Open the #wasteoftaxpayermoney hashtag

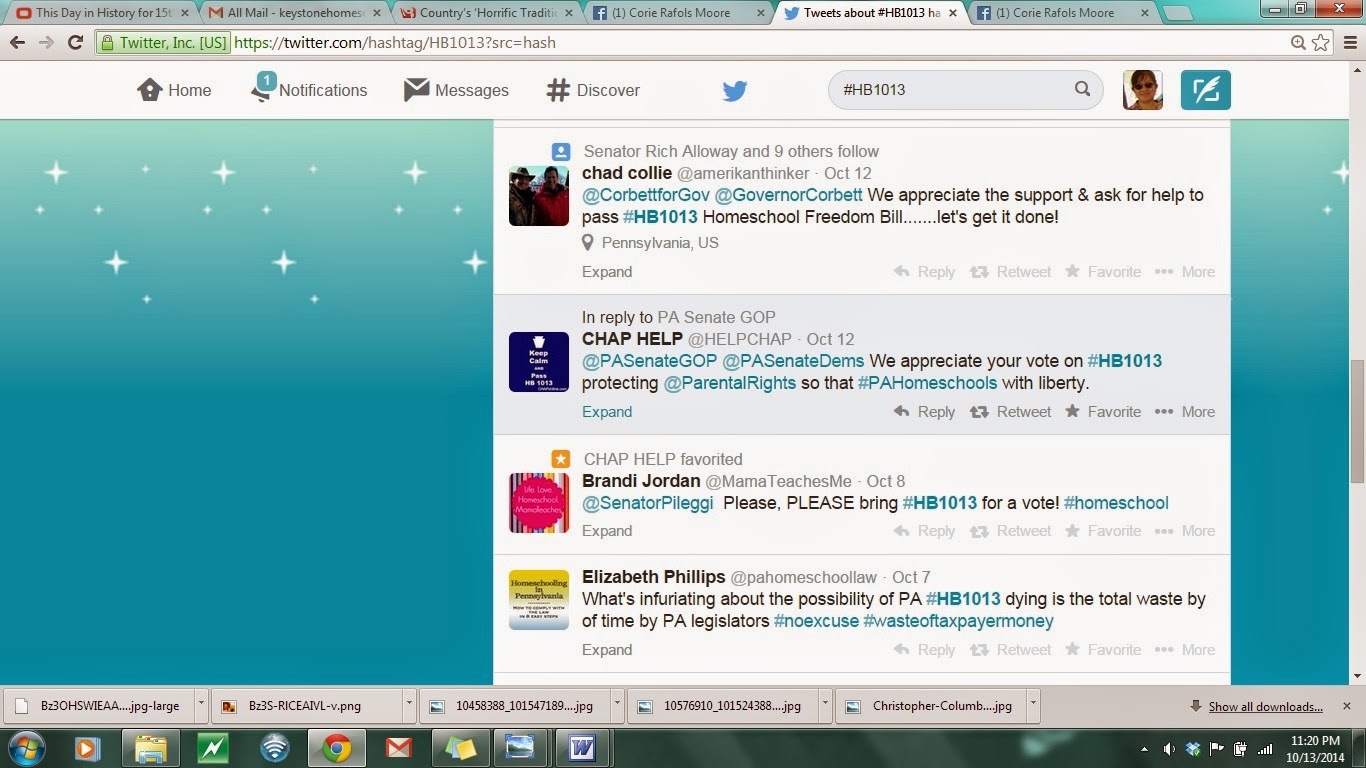[958, 621]
